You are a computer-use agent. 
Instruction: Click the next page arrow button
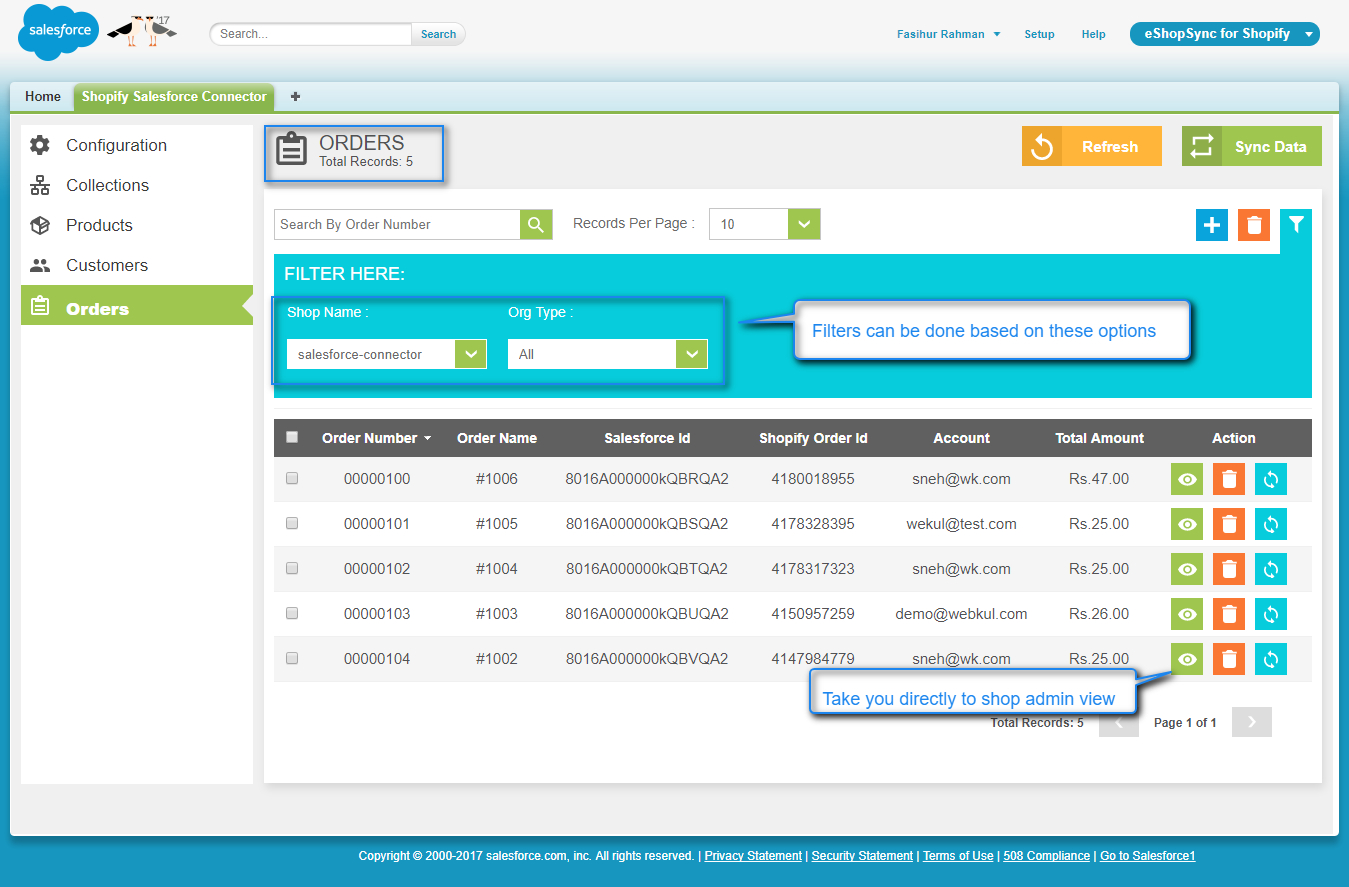[1252, 722]
